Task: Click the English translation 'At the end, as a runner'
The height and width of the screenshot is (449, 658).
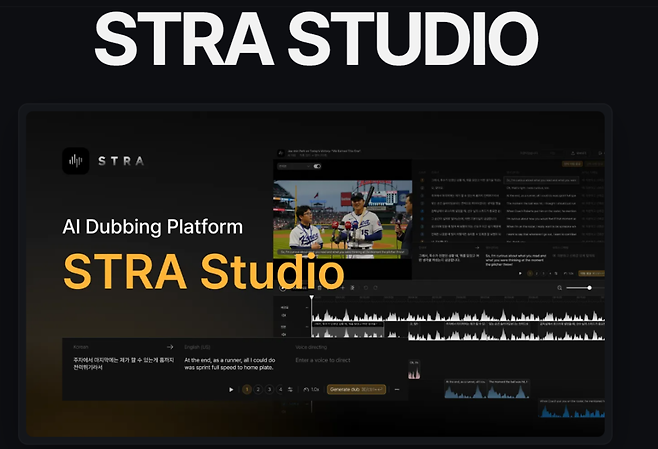Action: click(x=230, y=364)
